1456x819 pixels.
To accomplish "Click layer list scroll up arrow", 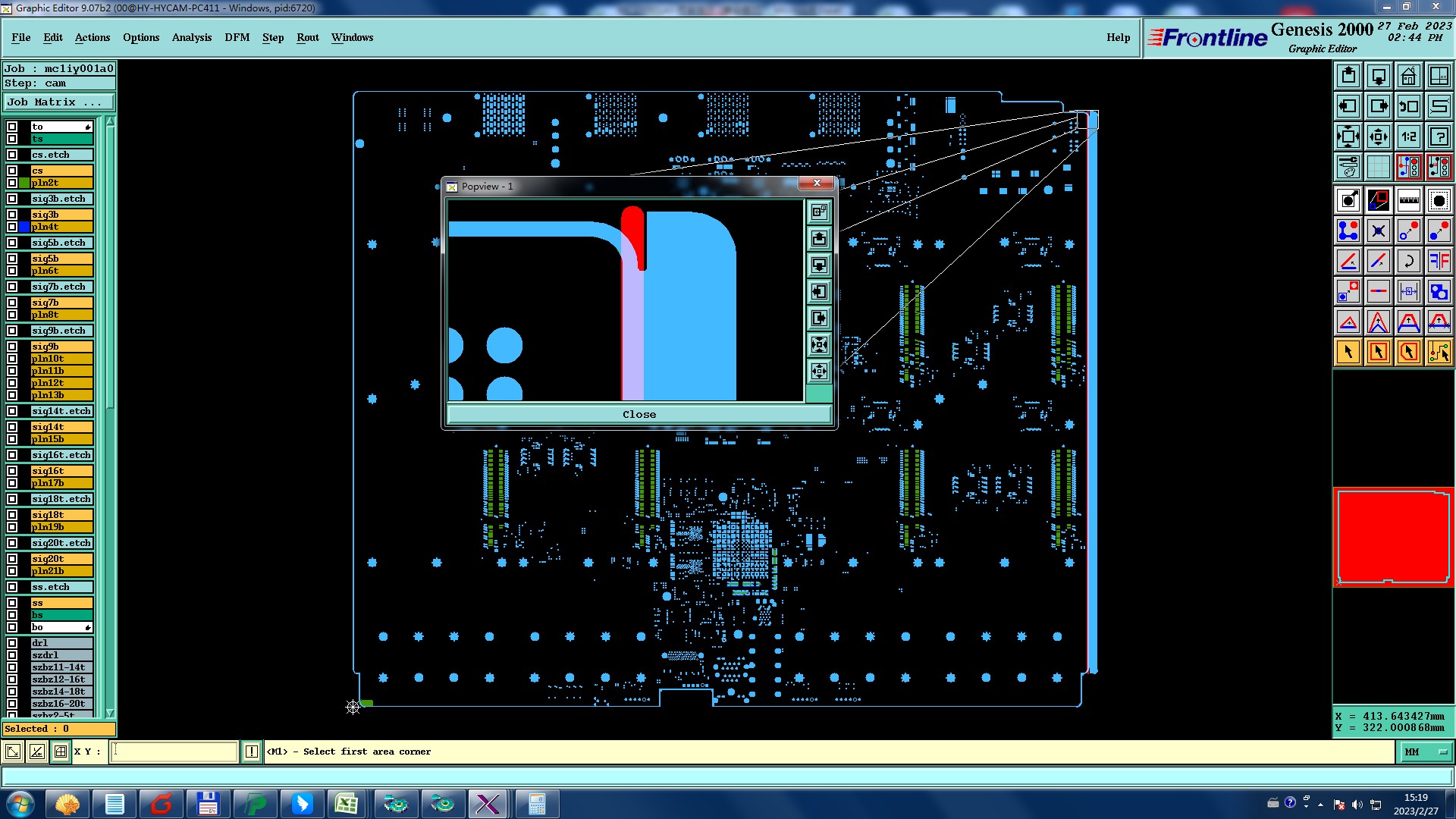I will [x=110, y=121].
